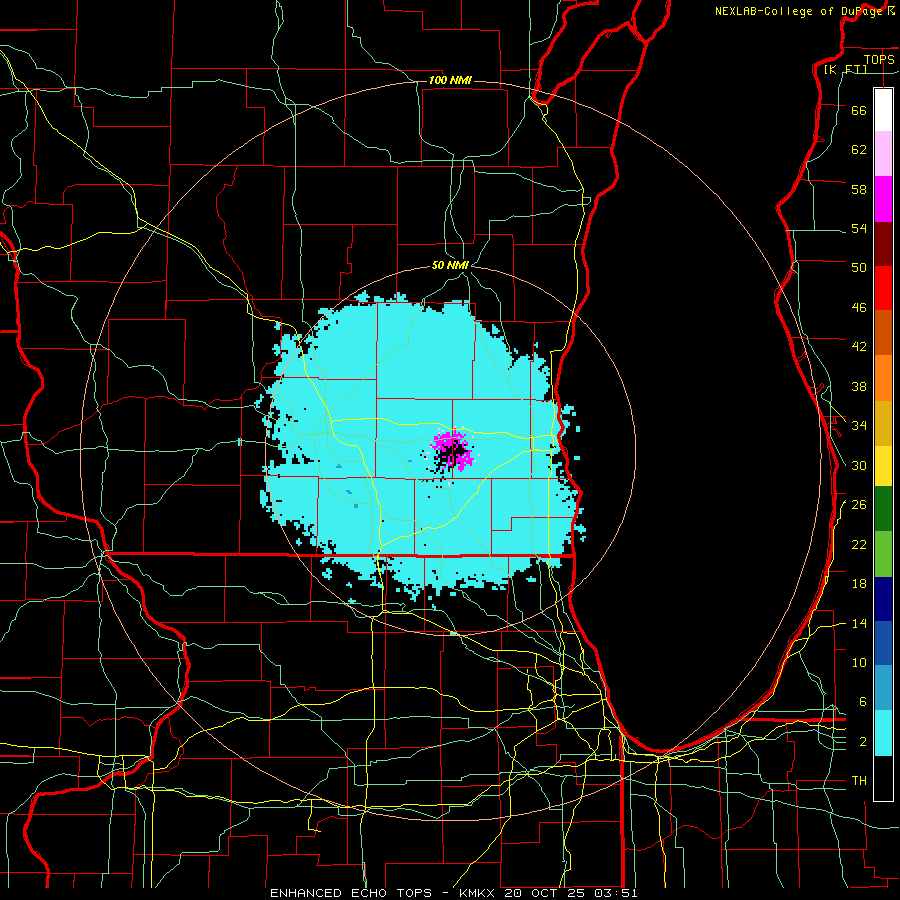Image resolution: width=900 pixels, height=900 pixels.
Task: Pick the bright yellow legend swatch
Action: [x=883, y=466]
